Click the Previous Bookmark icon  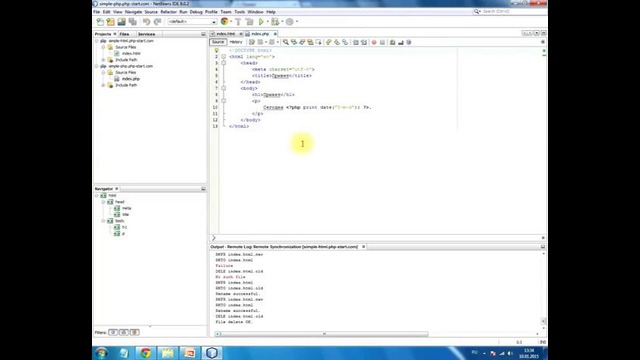click(329, 42)
